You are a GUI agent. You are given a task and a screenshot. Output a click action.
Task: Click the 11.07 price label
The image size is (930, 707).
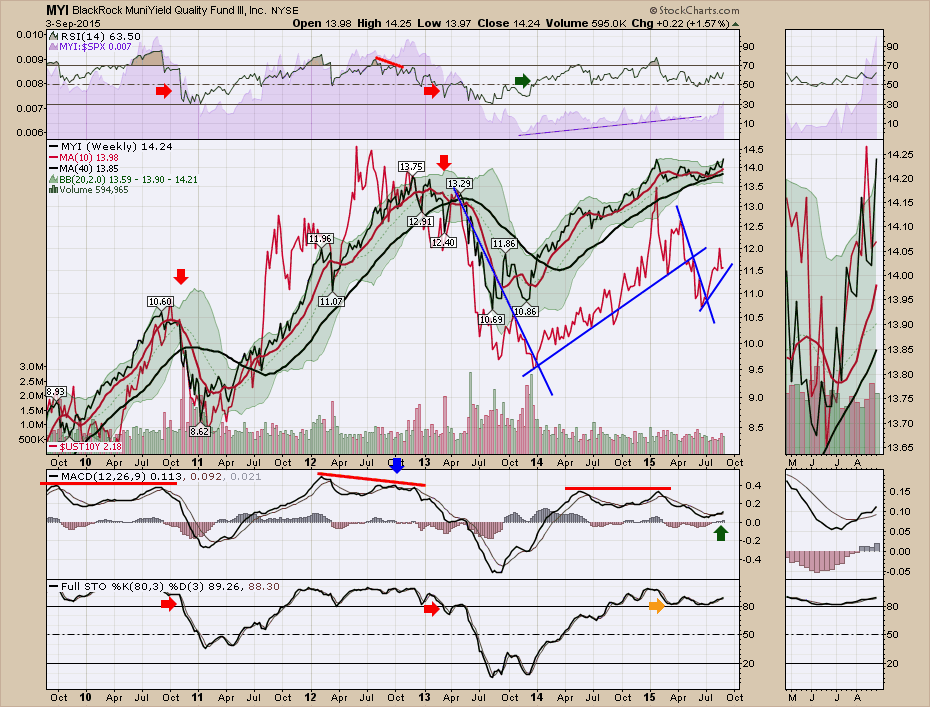pyautogui.click(x=331, y=301)
